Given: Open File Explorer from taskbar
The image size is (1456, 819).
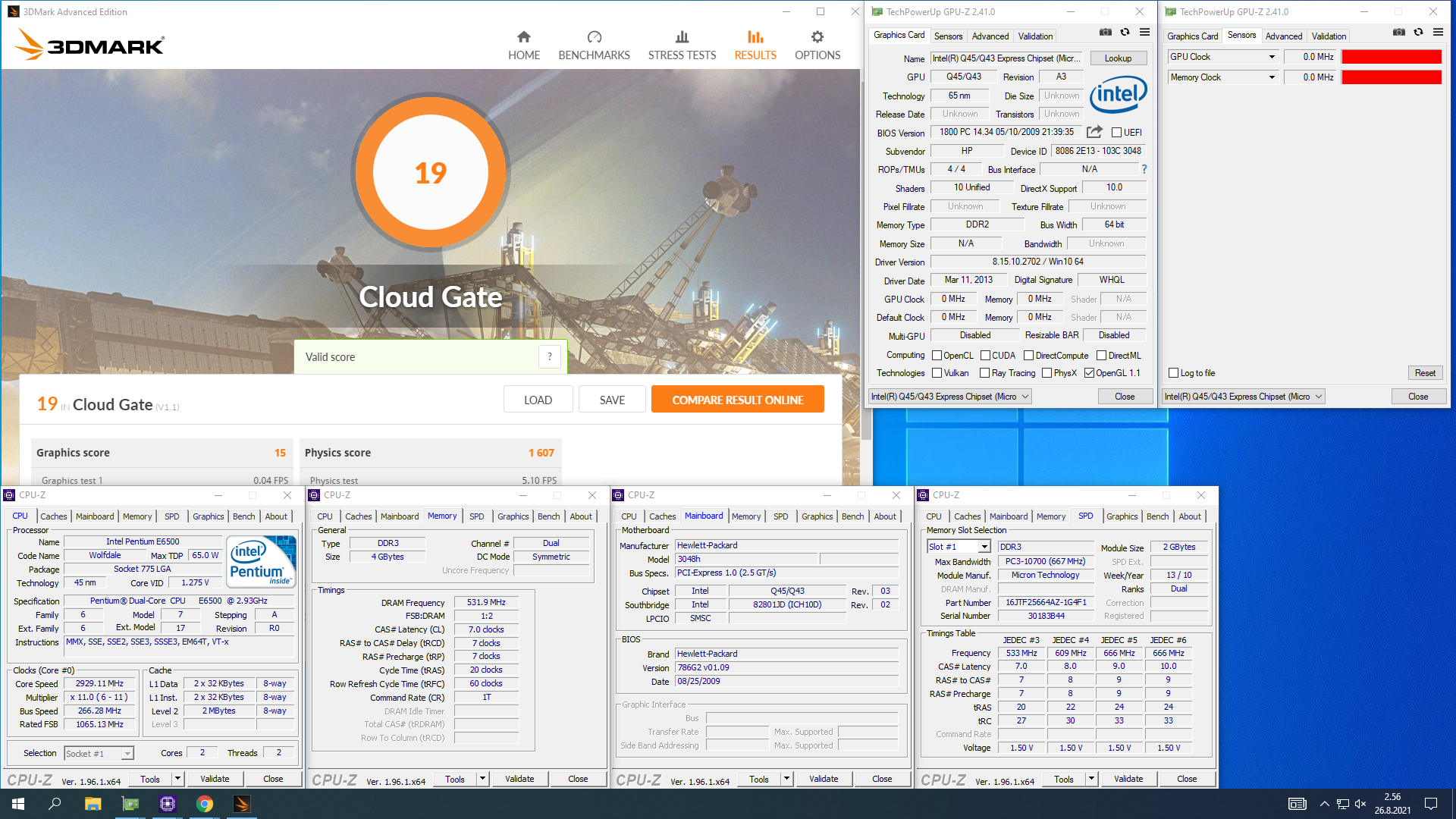Looking at the screenshot, I should point(93,804).
